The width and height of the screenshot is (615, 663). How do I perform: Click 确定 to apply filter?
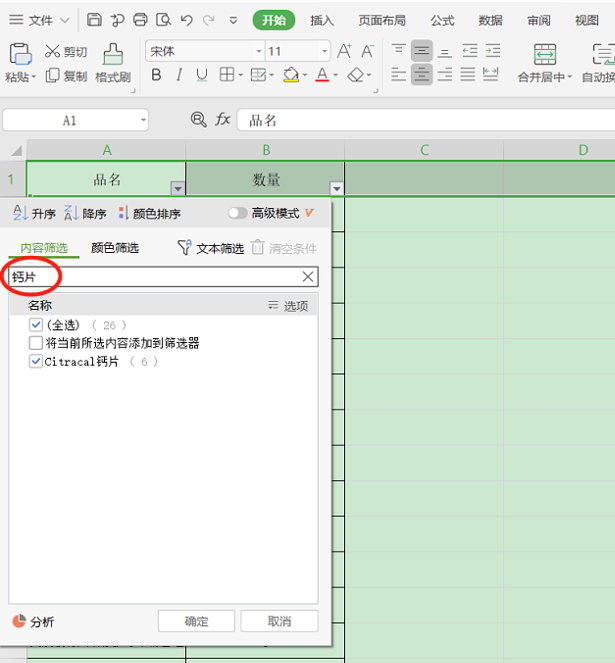[x=196, y=621]
